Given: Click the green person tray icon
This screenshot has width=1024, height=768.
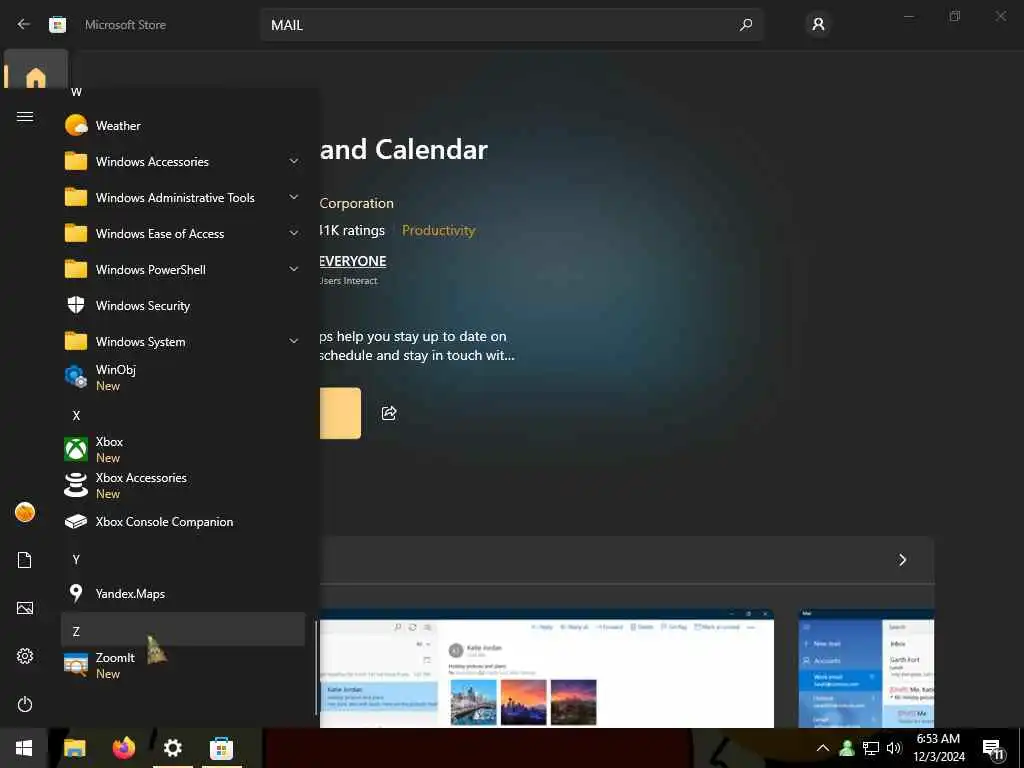Looking at the screenshot, I should (847, 748).
